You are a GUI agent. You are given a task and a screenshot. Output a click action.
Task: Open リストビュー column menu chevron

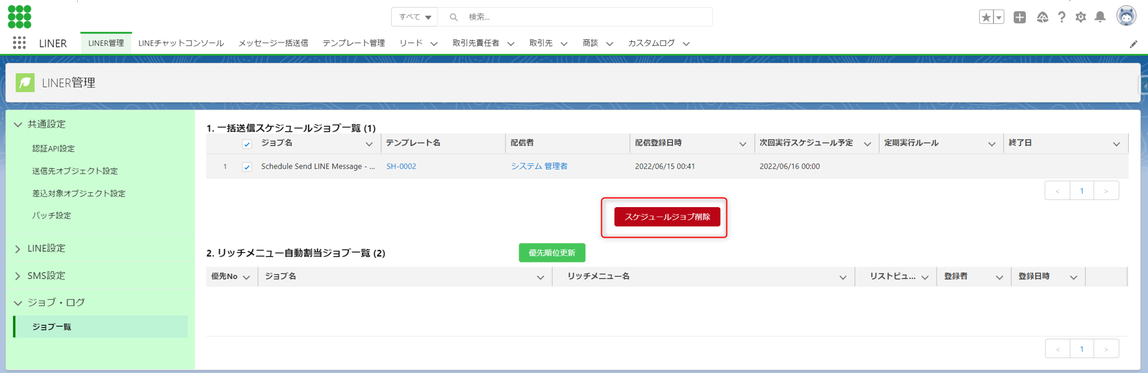pos(925,277)
